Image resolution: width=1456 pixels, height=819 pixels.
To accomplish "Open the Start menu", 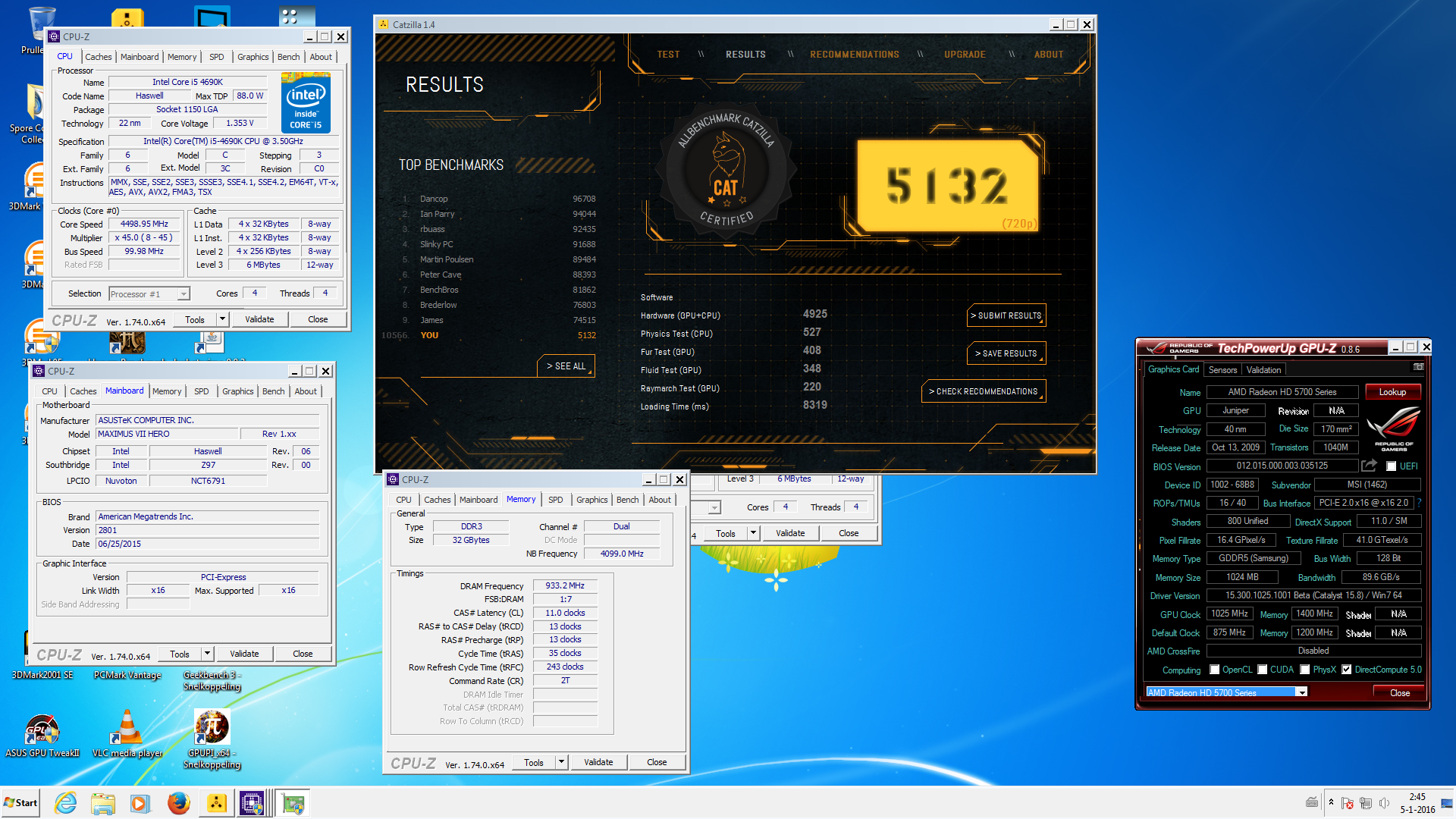I will pyautogui.click(x=20, y=803).
